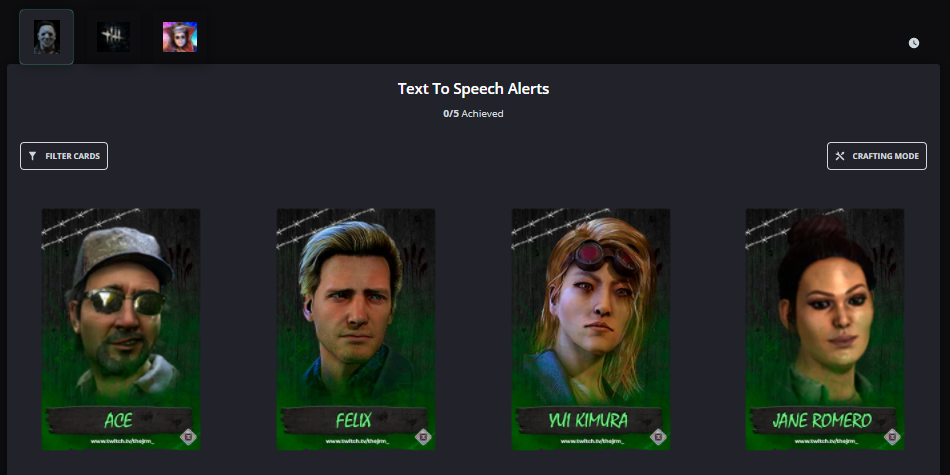Screen dimensions: 950x475
Task: Open the Filter Cards options
Action: point(64,156)
